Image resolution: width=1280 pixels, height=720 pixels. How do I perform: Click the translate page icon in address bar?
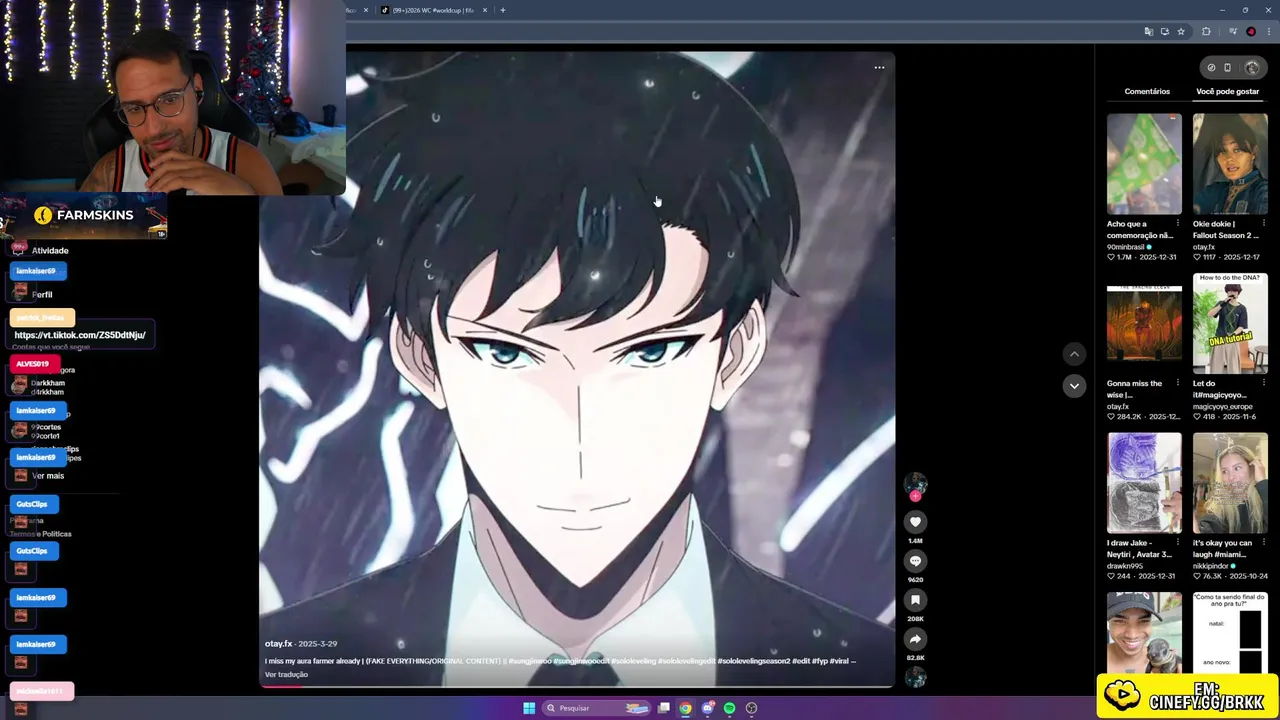[1148, 32]
